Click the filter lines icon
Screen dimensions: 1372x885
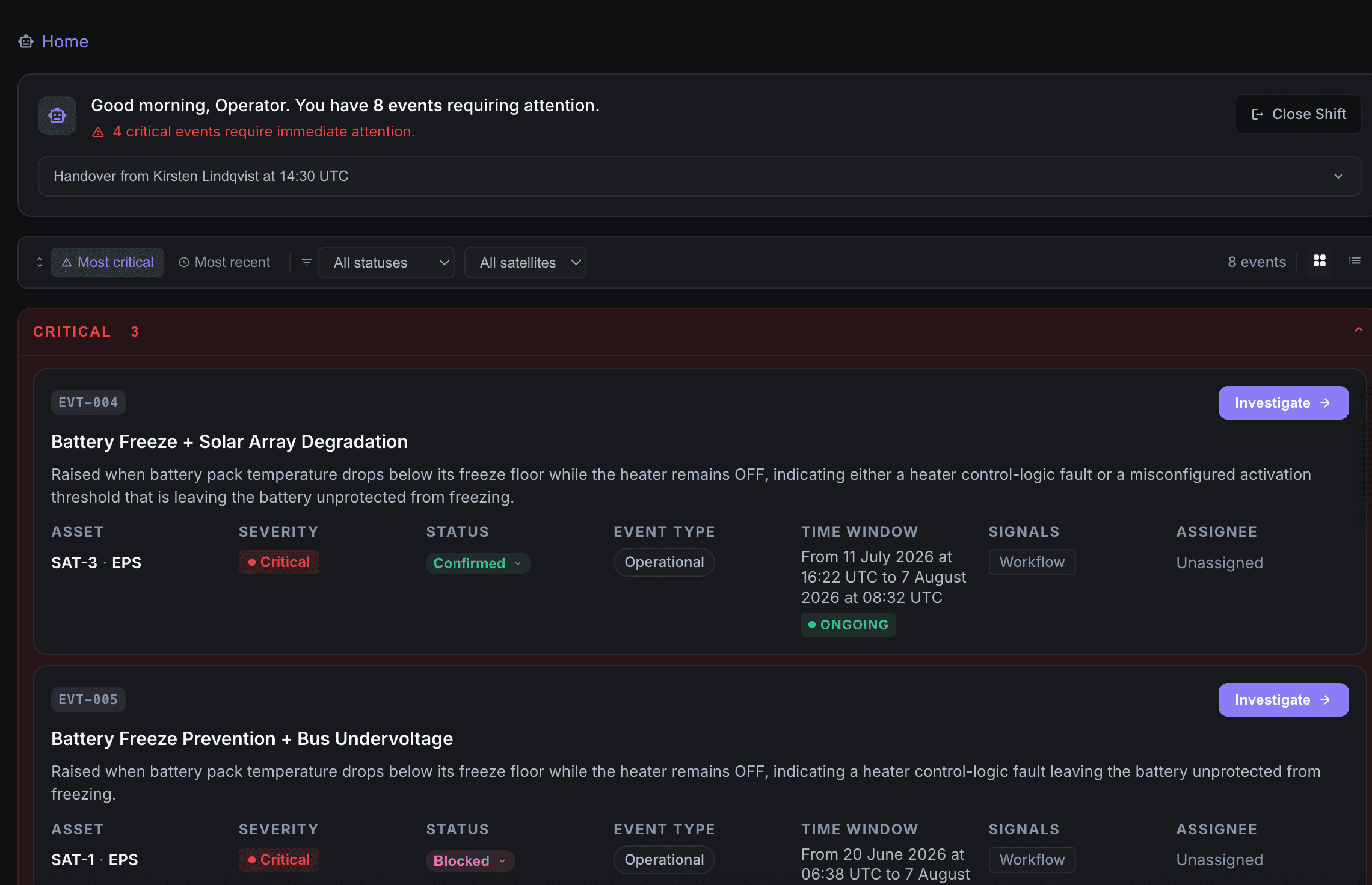pyautogui.click(x=306, y=262)
